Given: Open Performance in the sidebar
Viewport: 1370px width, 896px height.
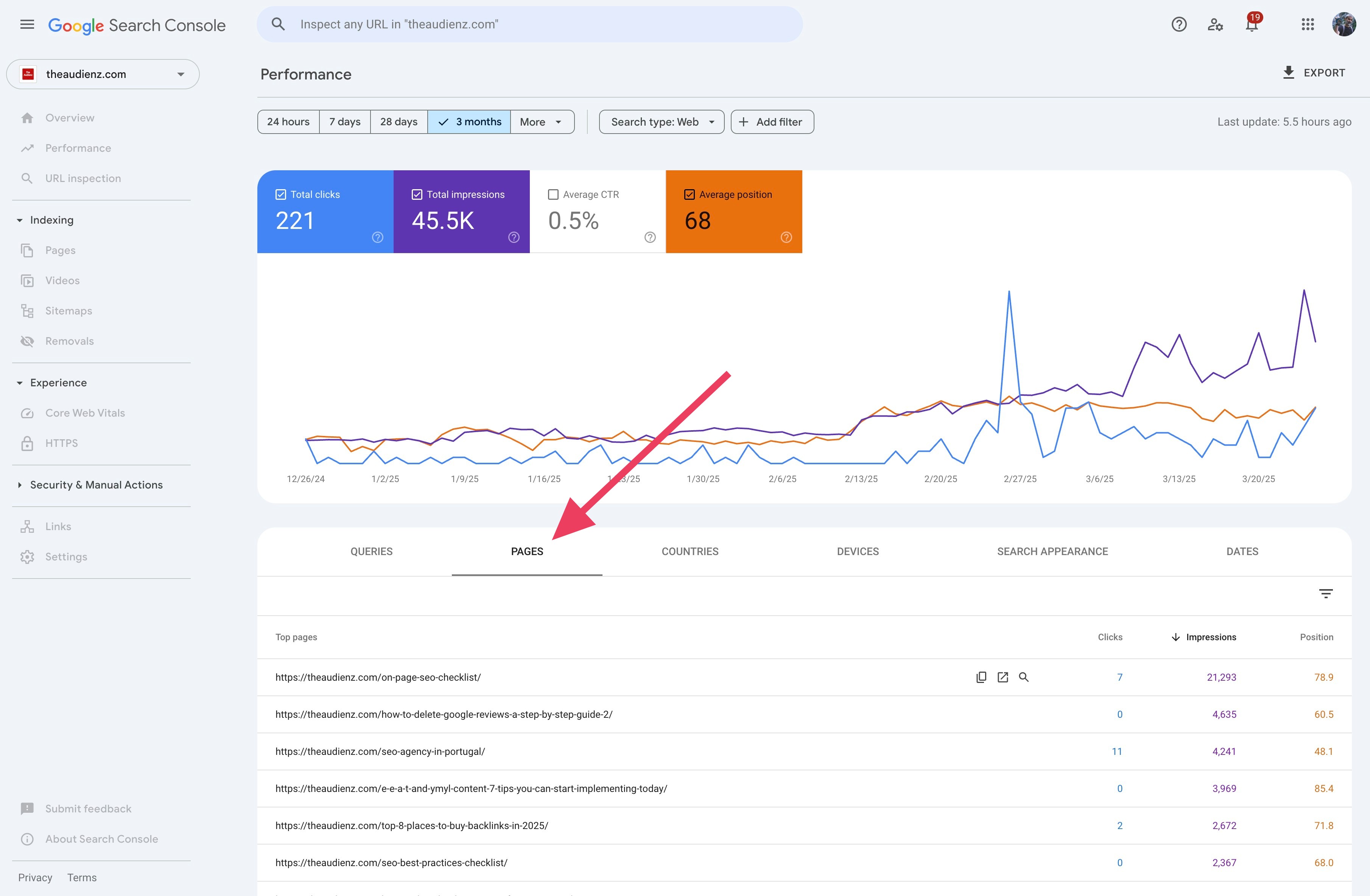Looking at the screenshot, I should [78, 148].
